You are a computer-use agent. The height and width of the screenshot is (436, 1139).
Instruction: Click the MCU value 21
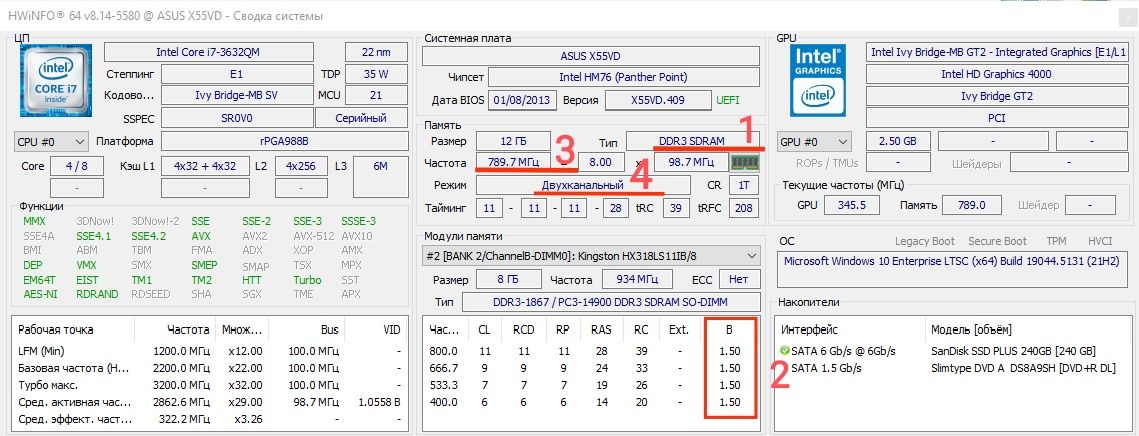(376, 95)
